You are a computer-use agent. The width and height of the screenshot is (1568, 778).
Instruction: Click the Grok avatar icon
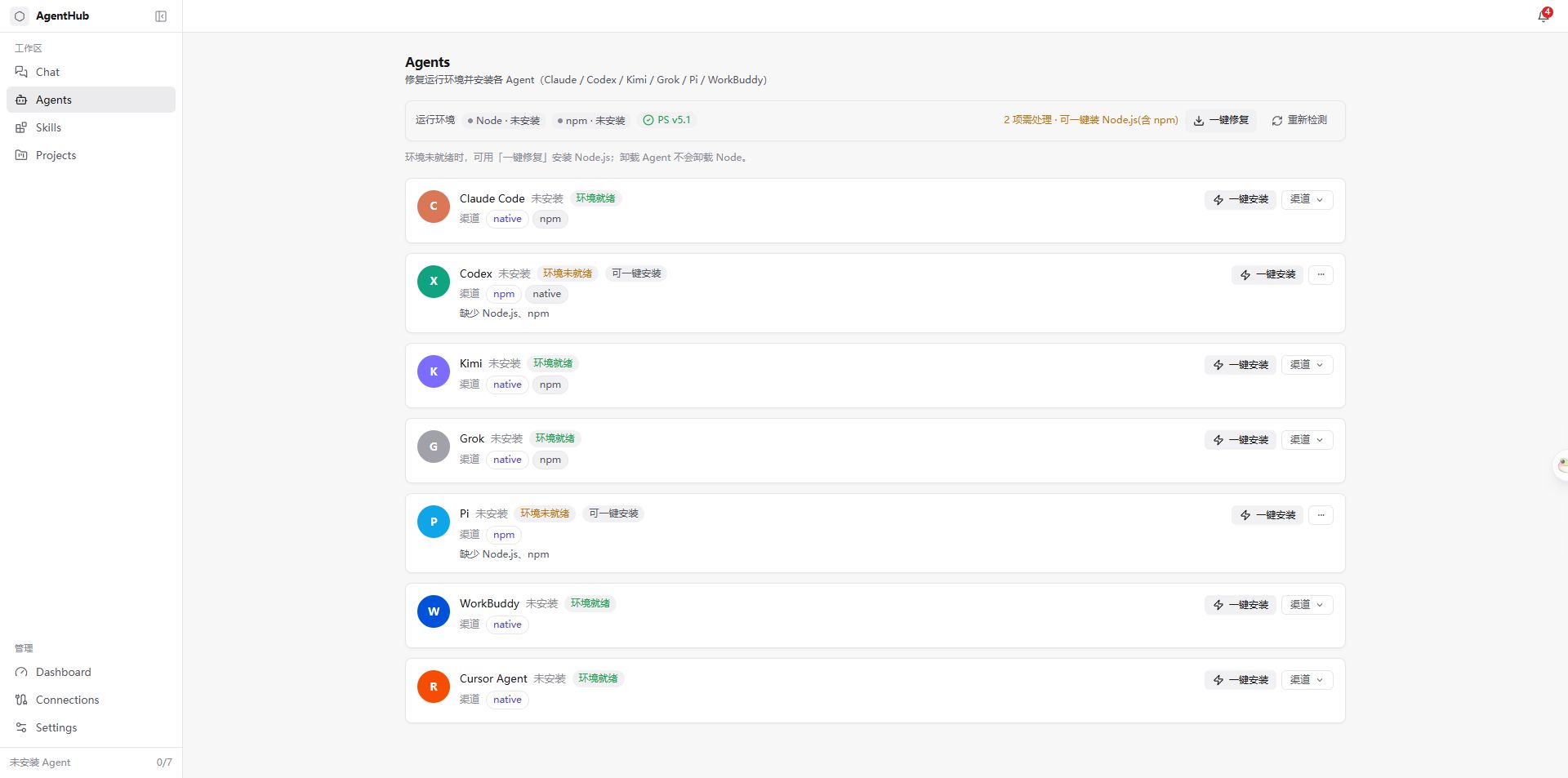point(434,447)
